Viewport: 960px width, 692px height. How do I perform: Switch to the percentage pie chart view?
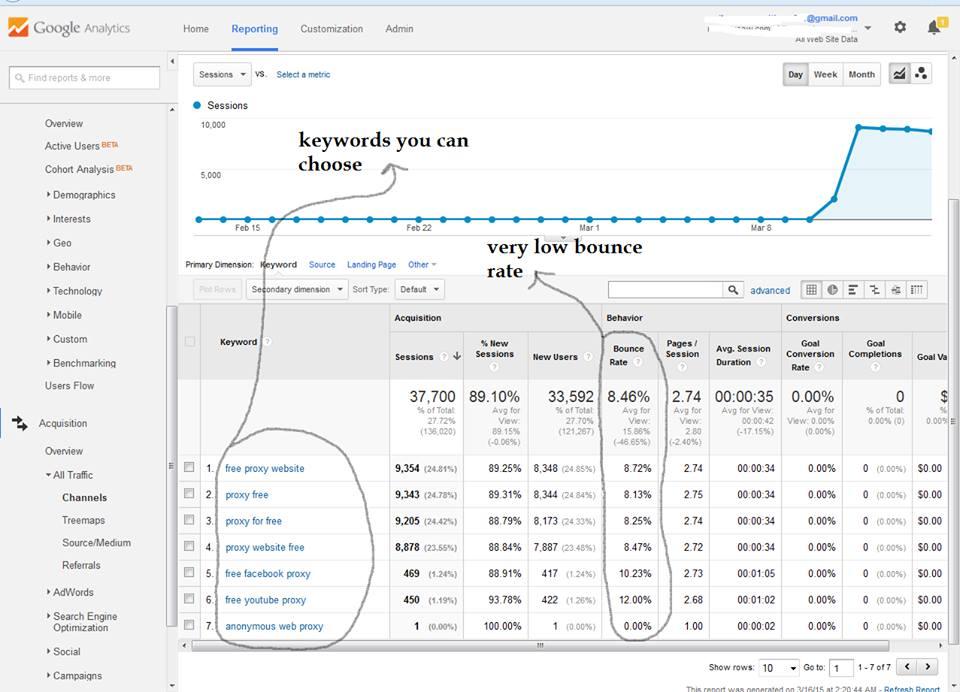833,289
